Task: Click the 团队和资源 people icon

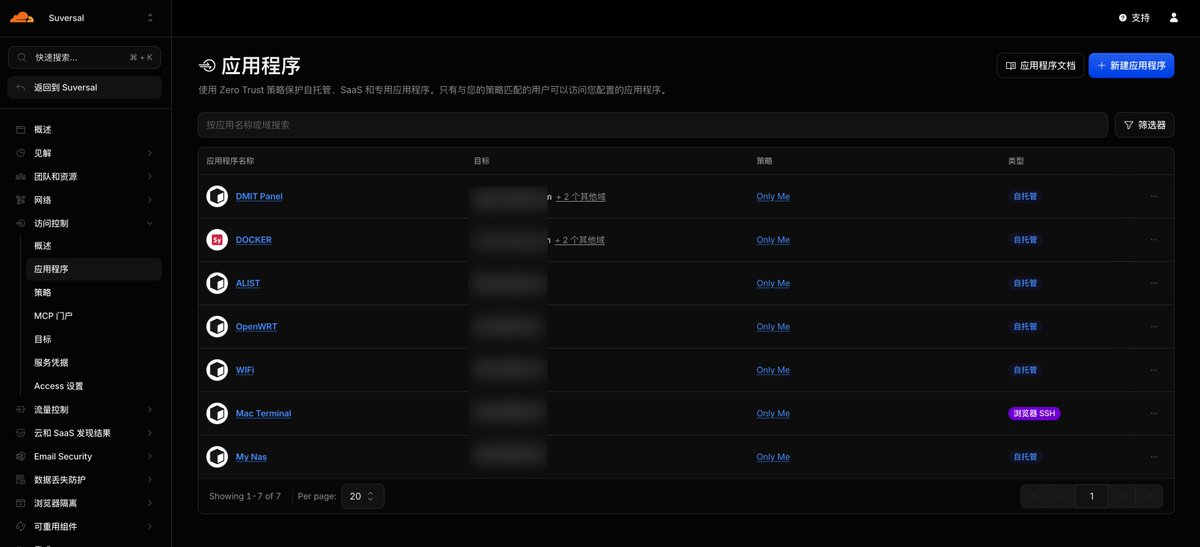Action: click(21, 177)
